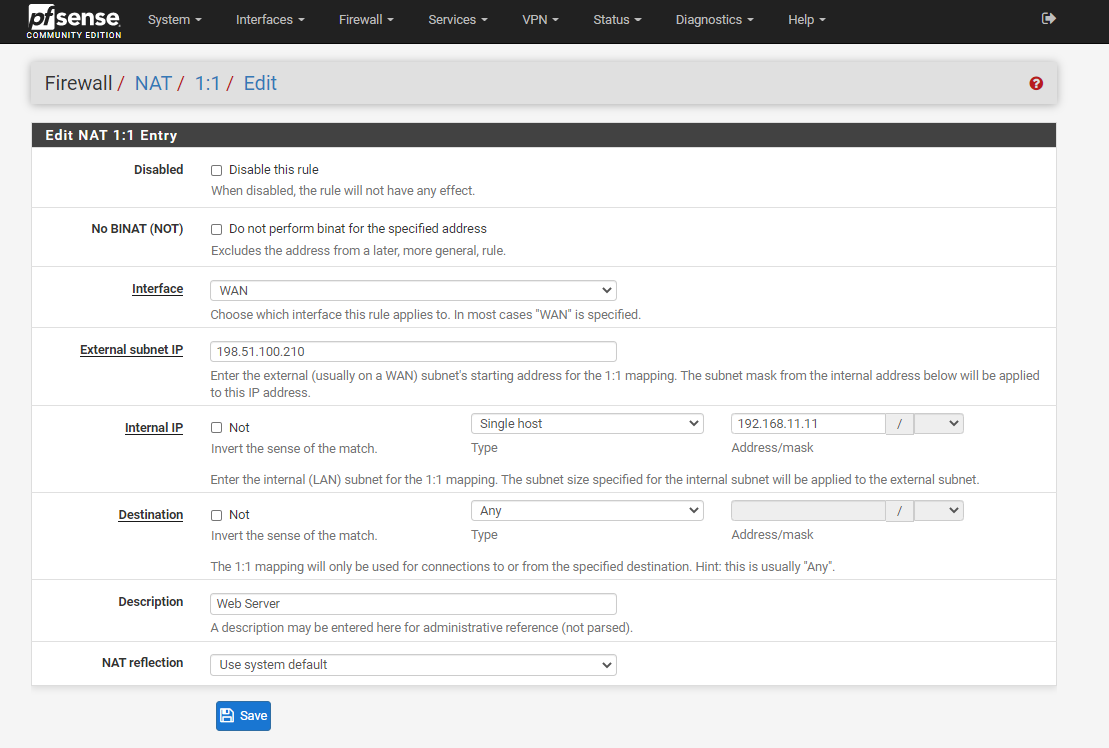Screen dimensions: 1109x748
Task: Click the Destination address field
Action: (x=808, y=510)
